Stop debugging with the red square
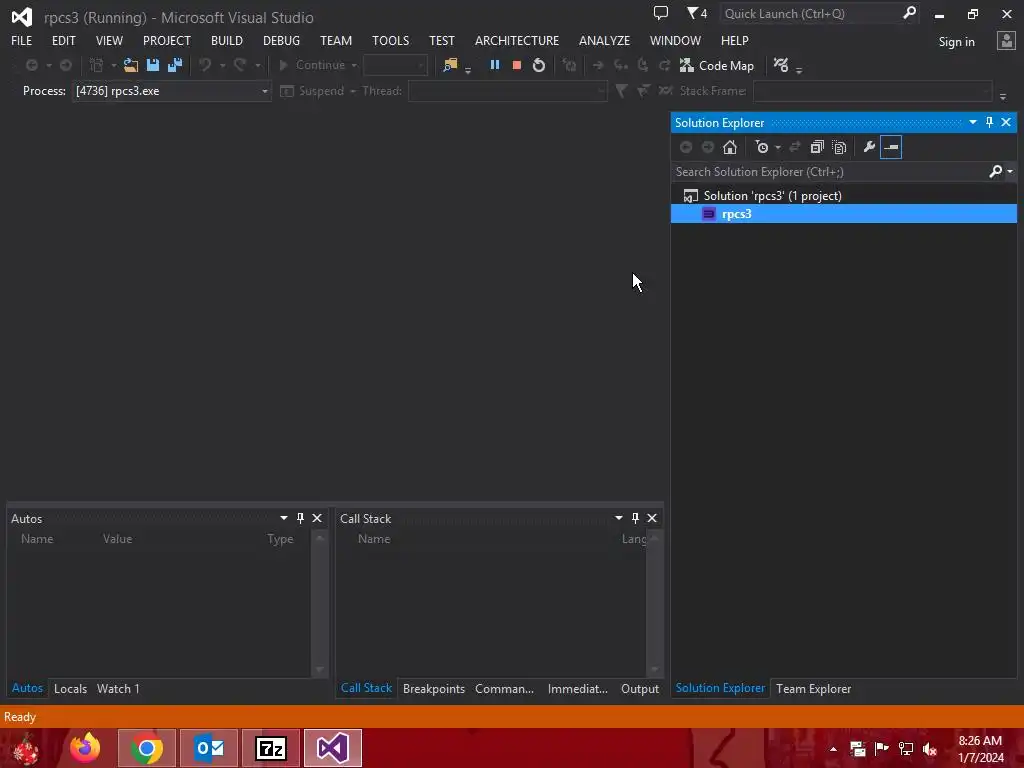This screenshot has width=1024, height=768. pyautogui.click(x=517, y=65)
